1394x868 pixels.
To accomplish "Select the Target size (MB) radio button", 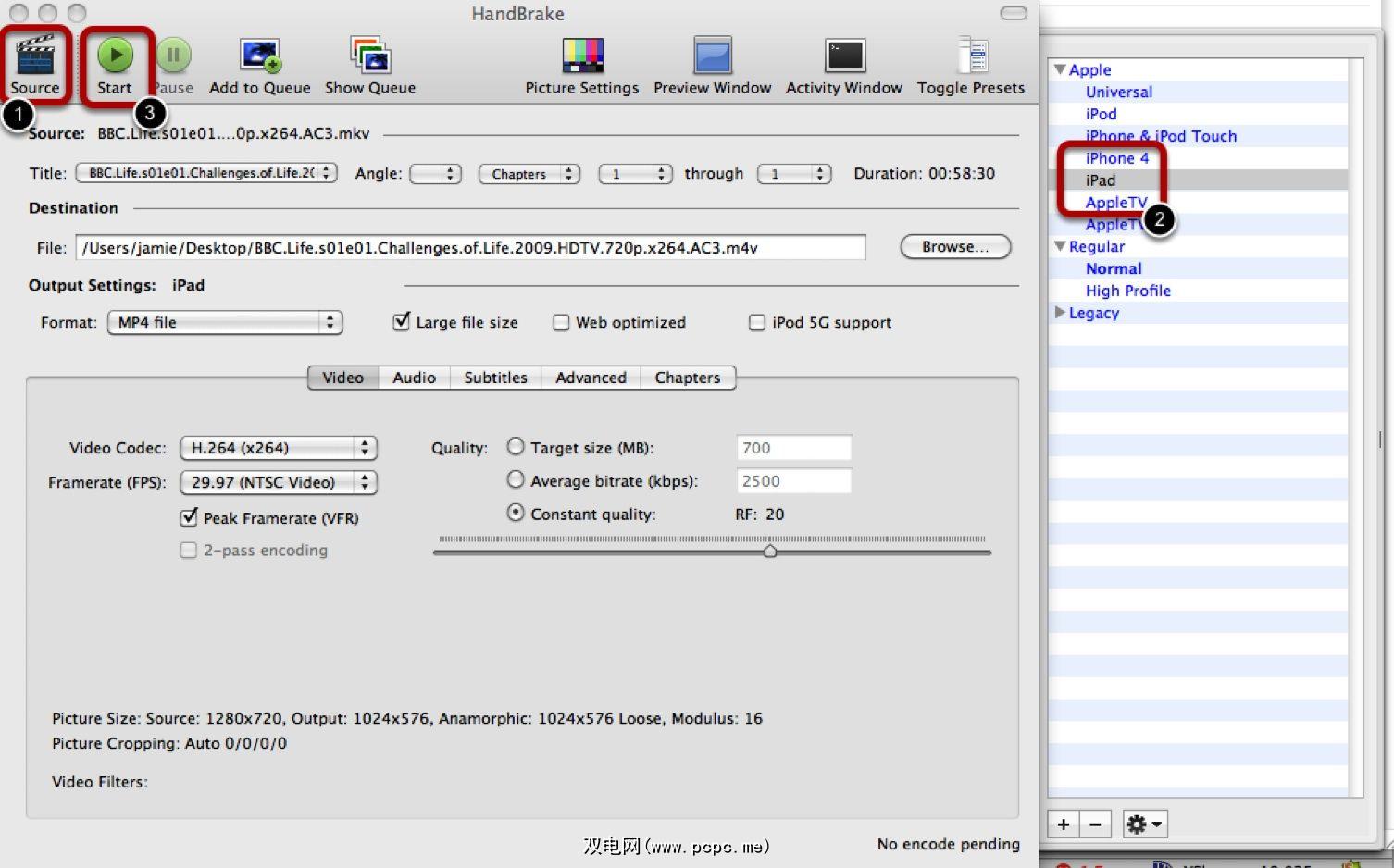I will pyautogui.click(x=516, y=447).
